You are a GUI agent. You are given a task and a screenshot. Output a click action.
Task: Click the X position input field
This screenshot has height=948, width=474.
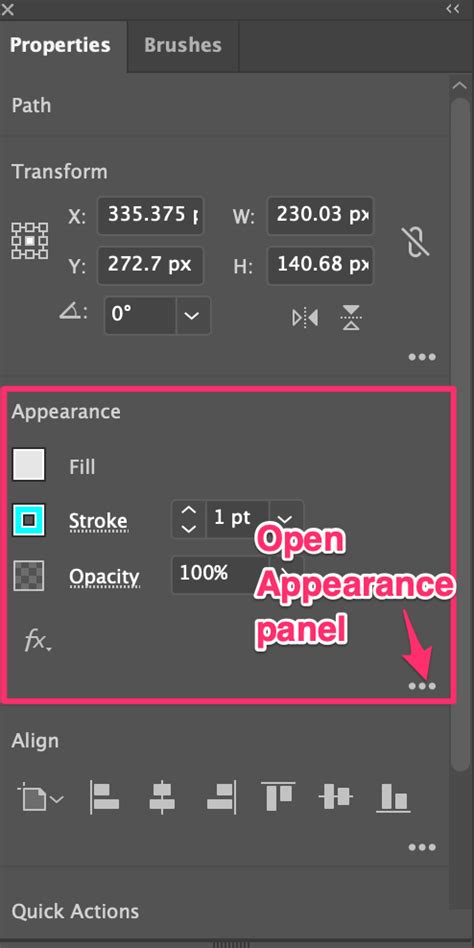(x=151, y=215)
